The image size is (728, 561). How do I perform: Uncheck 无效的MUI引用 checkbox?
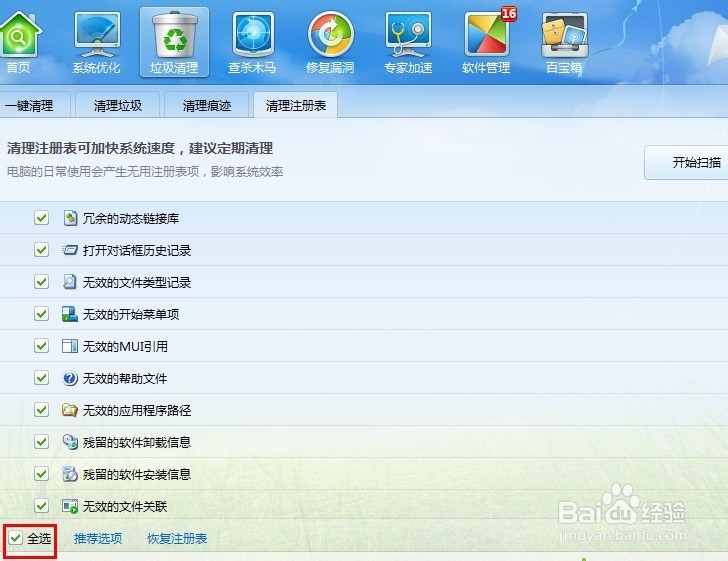pos(41,346)
